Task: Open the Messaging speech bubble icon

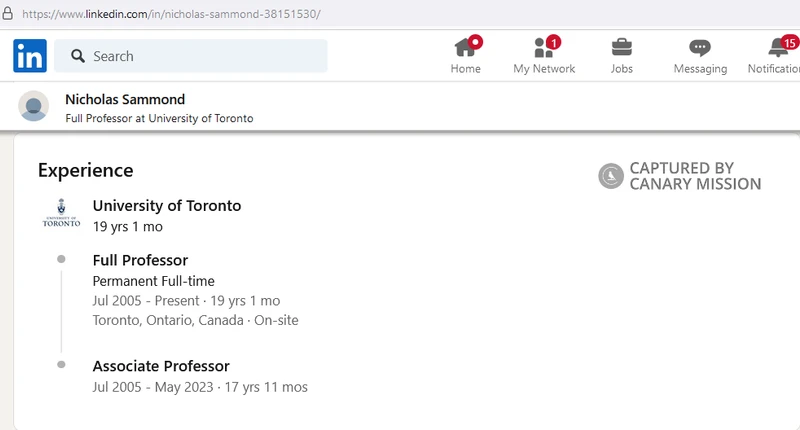Action: (700, 47)
